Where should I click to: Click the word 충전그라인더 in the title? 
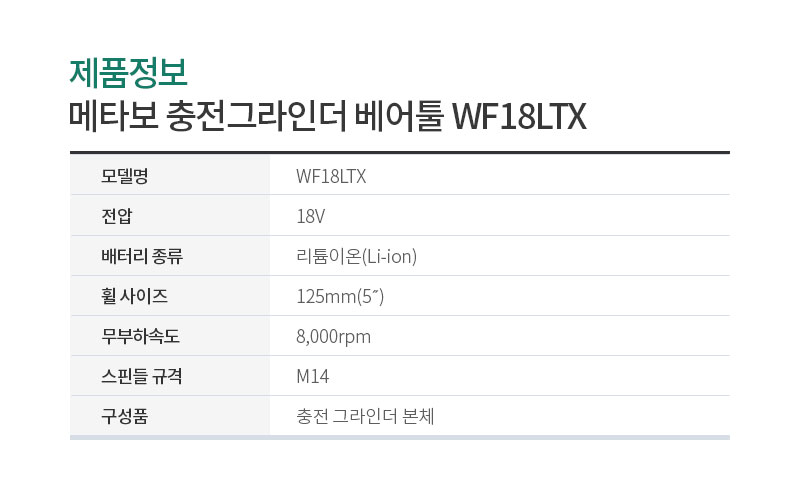(256, 116)
